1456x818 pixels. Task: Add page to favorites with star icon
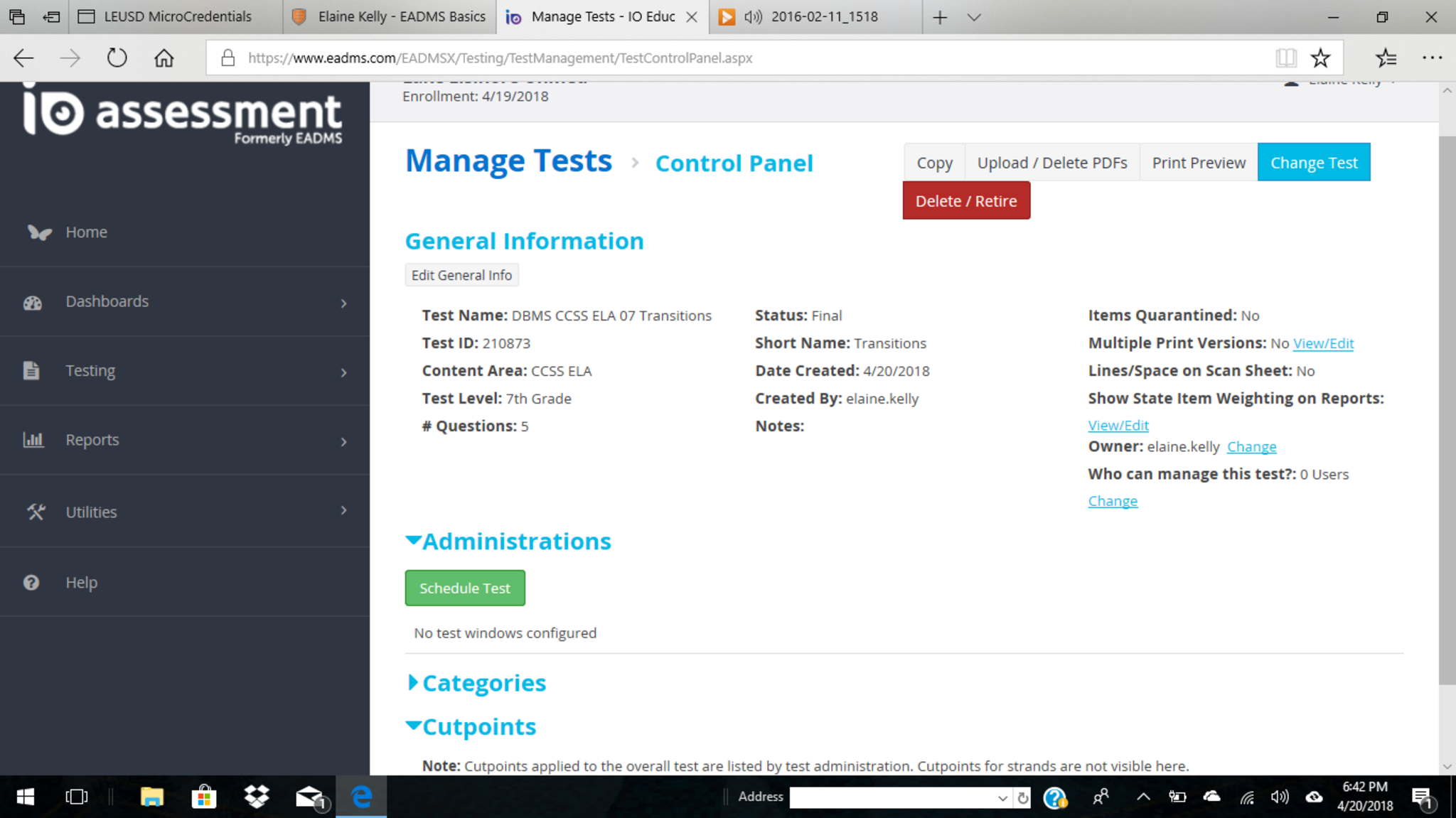point(1320,58)
